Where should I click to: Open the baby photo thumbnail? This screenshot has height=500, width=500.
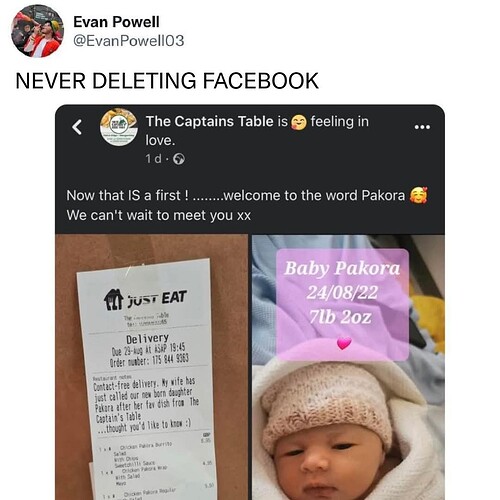[348, 367]
